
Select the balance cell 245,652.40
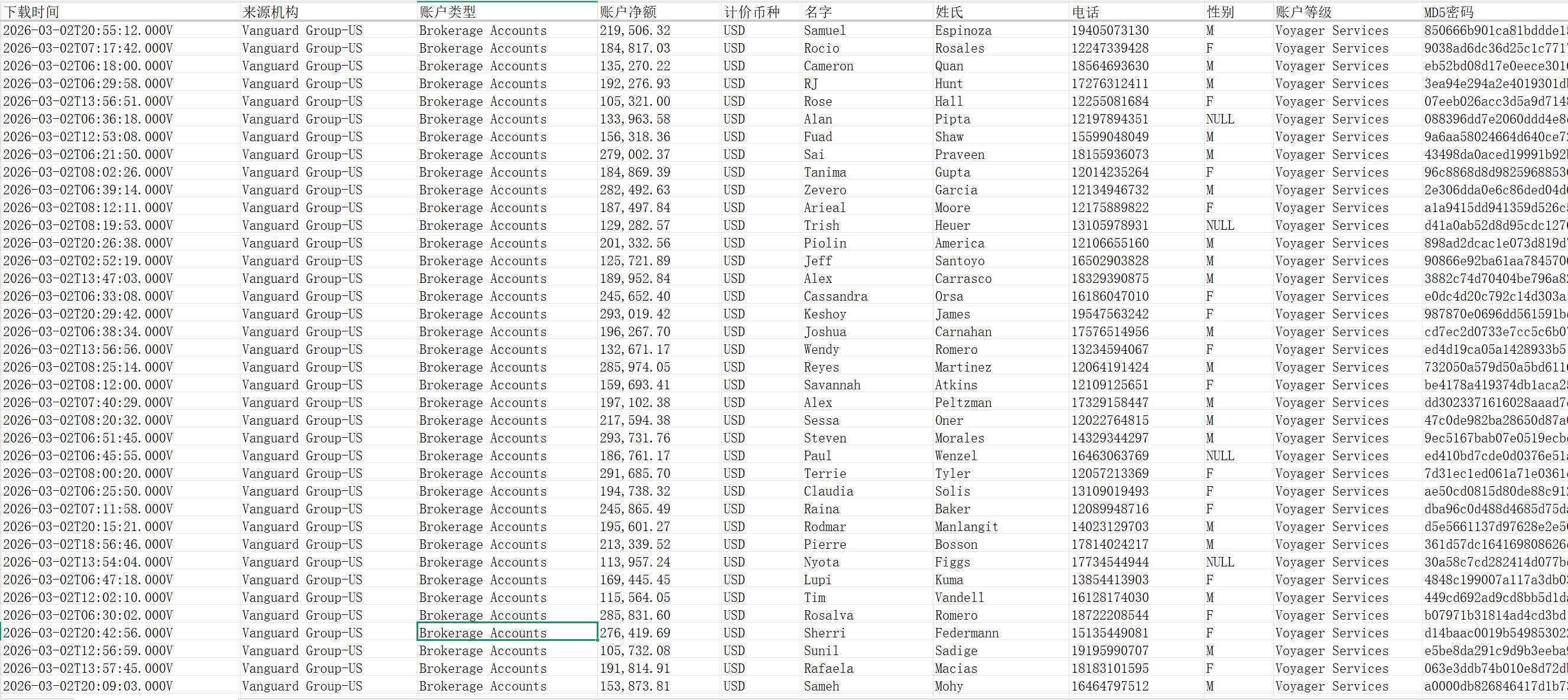tap(659, 296)
